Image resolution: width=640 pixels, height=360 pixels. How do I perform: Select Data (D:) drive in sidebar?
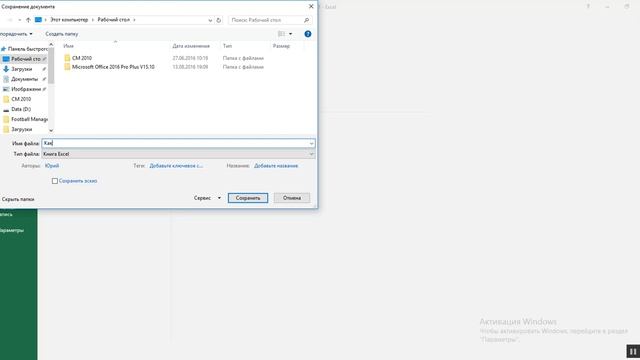tap(21, 109)
